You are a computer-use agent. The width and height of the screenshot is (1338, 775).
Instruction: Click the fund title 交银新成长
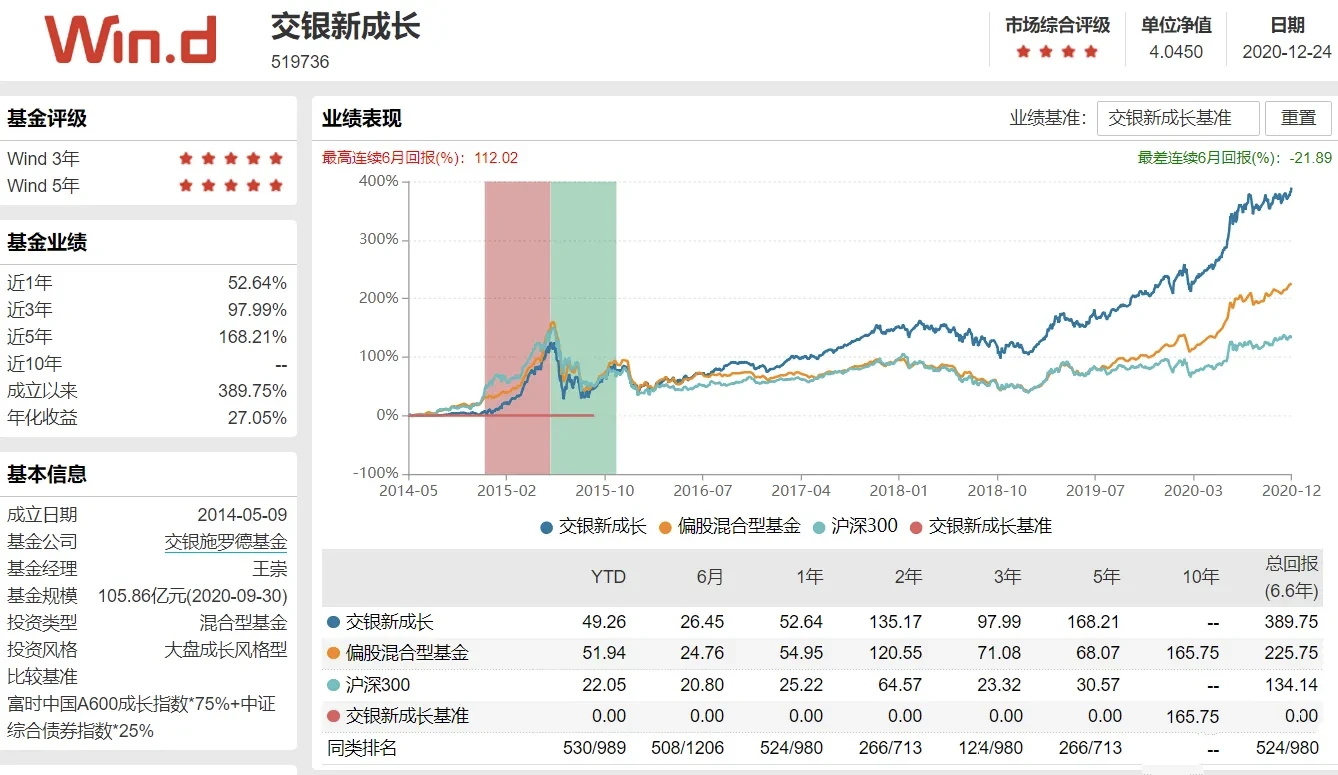346,26
